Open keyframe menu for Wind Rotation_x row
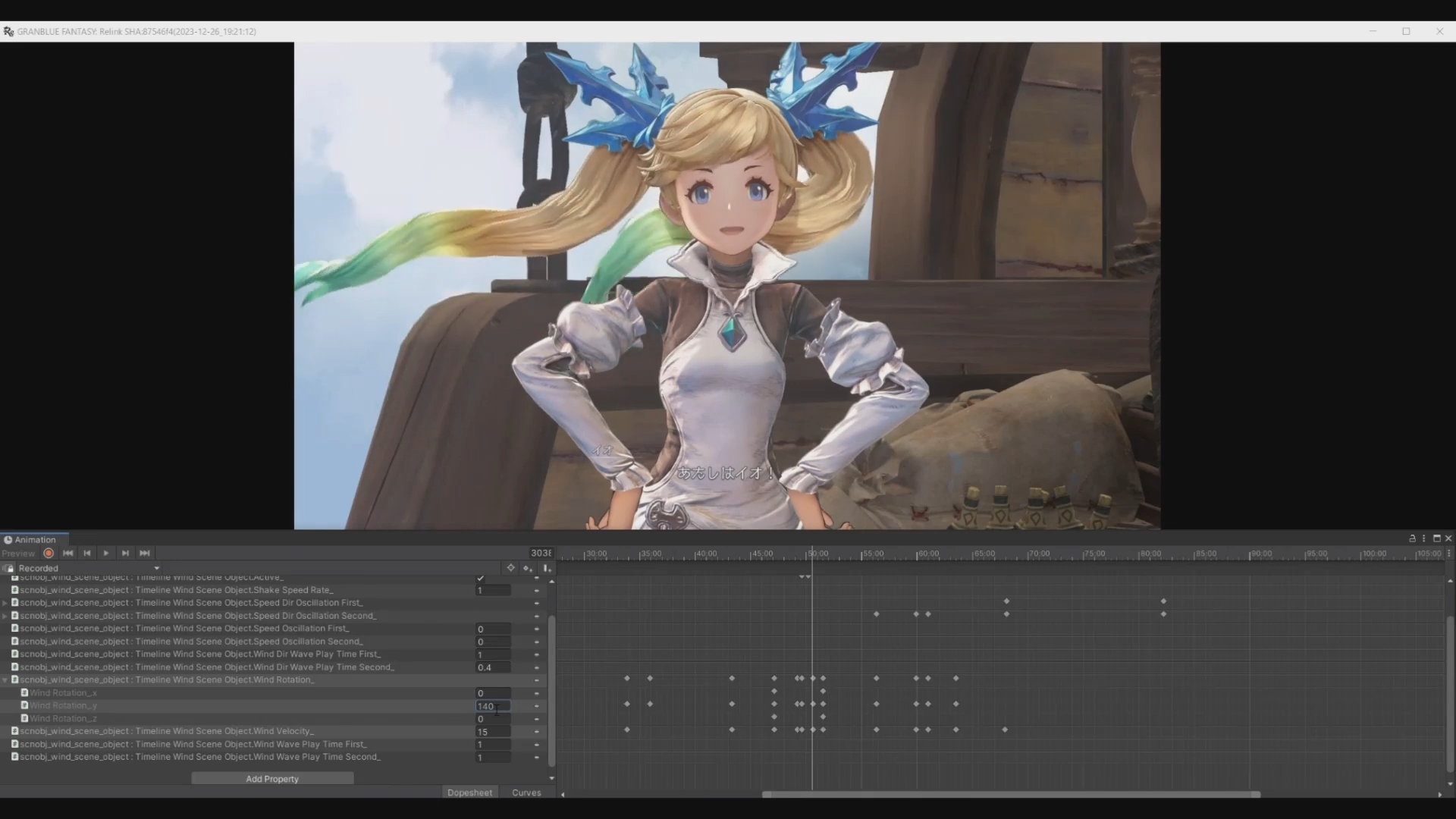This screenshot has width=1456, height=819. point(537,693)
